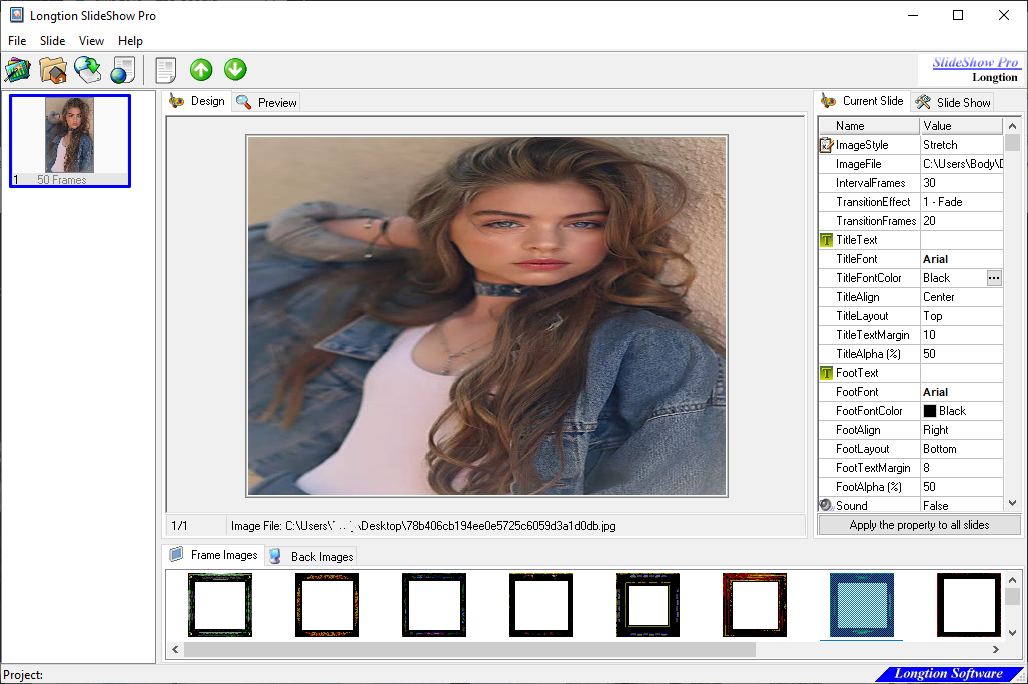Switch to the Preview tab
The image size is (1028, 684).
[266, 102]
